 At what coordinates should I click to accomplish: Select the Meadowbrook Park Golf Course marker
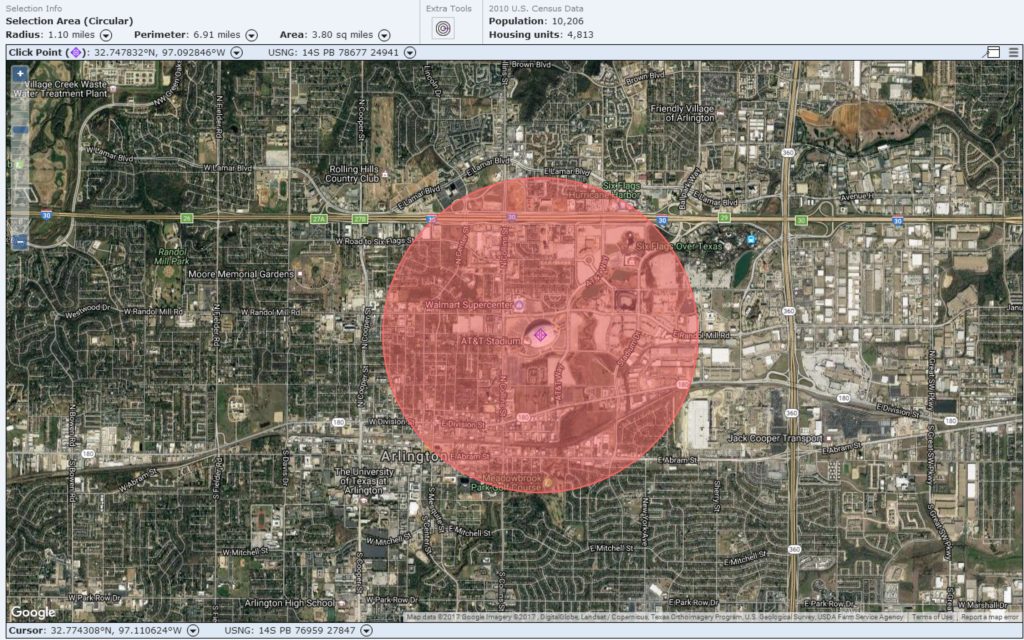point(547,482)
